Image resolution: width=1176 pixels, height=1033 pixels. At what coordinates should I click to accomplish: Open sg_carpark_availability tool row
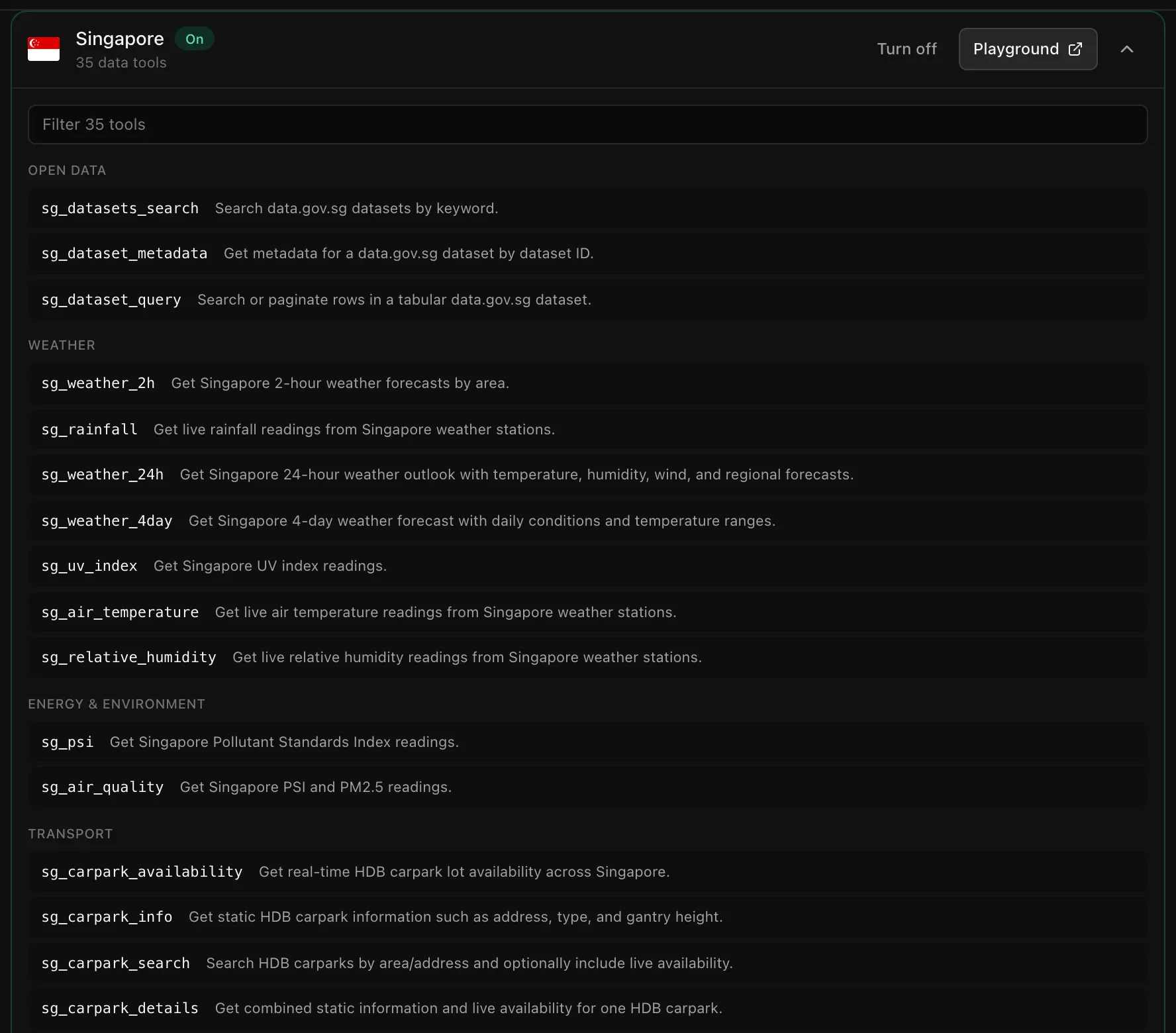[587, 872]
